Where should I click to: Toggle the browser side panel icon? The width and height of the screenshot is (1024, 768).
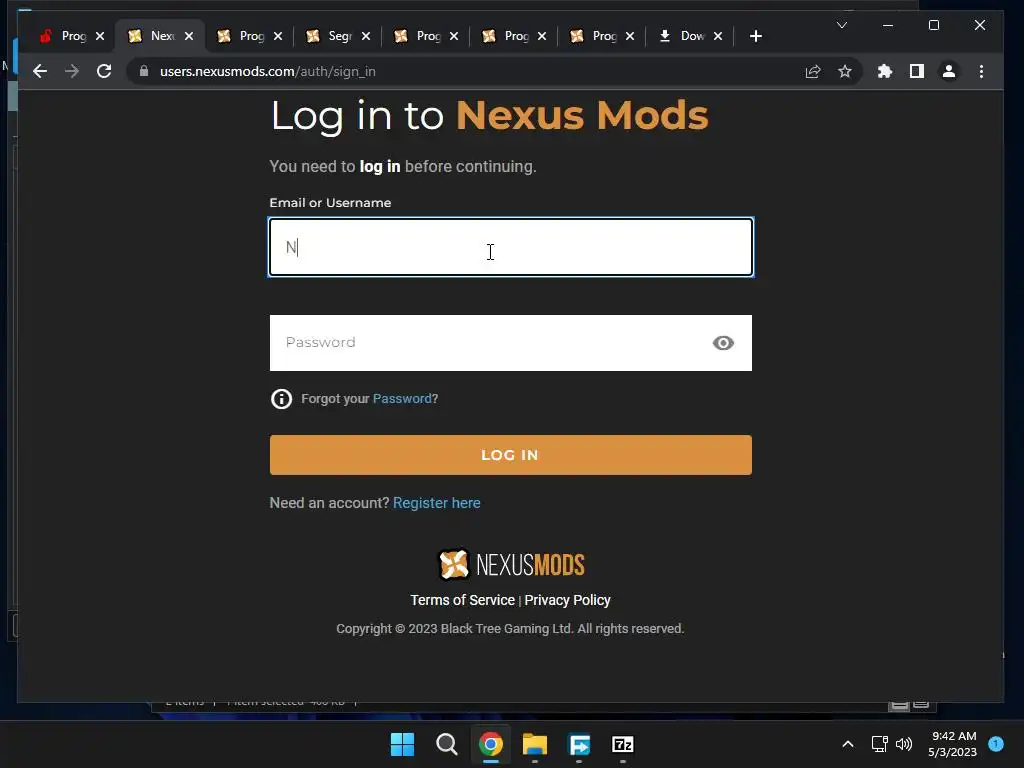click(917, 71)
